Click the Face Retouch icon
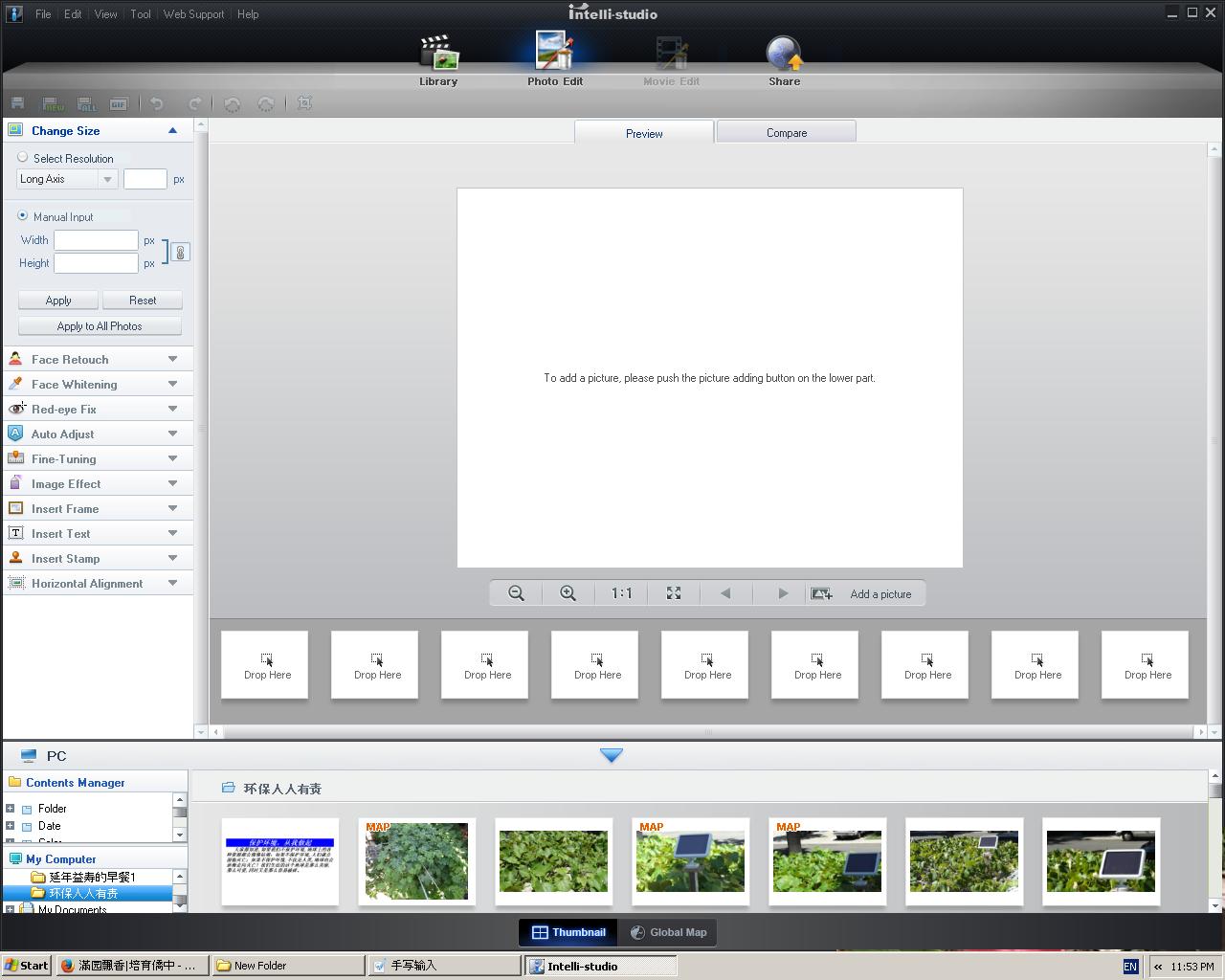1225x980 pixels. 15,359
